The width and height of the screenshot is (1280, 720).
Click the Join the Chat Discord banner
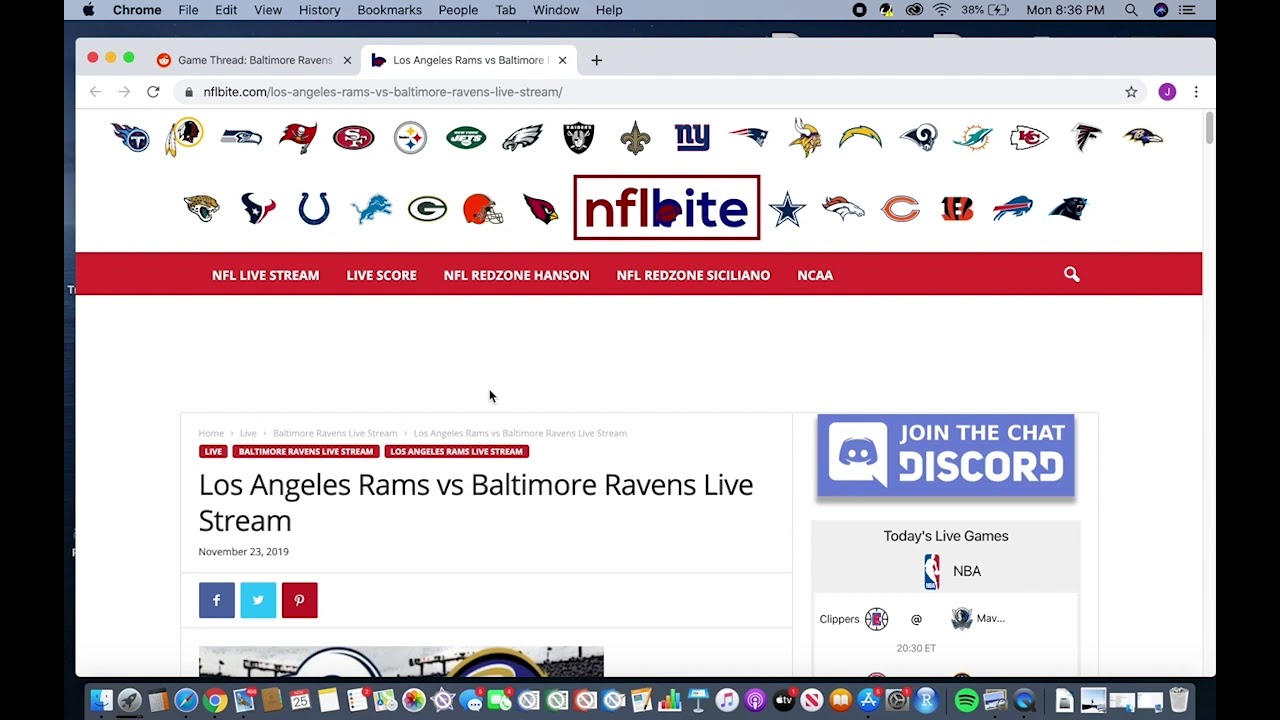coord(946,456)
